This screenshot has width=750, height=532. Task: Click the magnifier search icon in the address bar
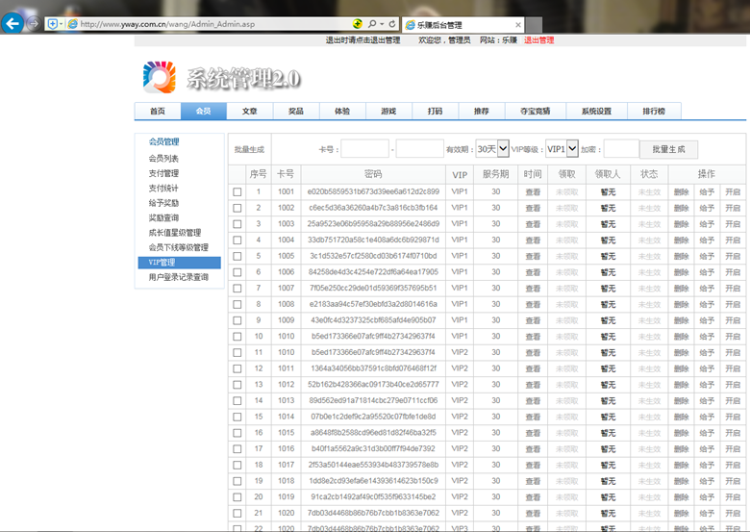click(x=372, y=23)
